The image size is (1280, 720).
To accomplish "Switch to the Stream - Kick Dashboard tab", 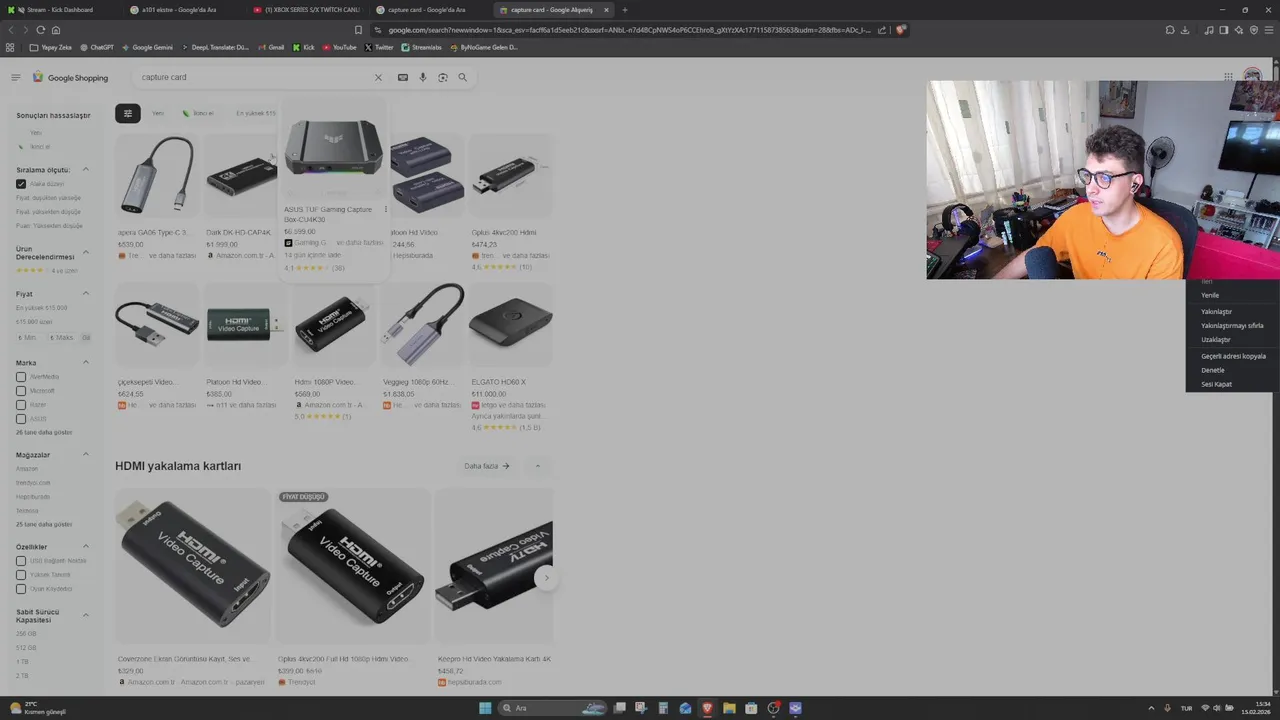I will click(x=60, y=10).
